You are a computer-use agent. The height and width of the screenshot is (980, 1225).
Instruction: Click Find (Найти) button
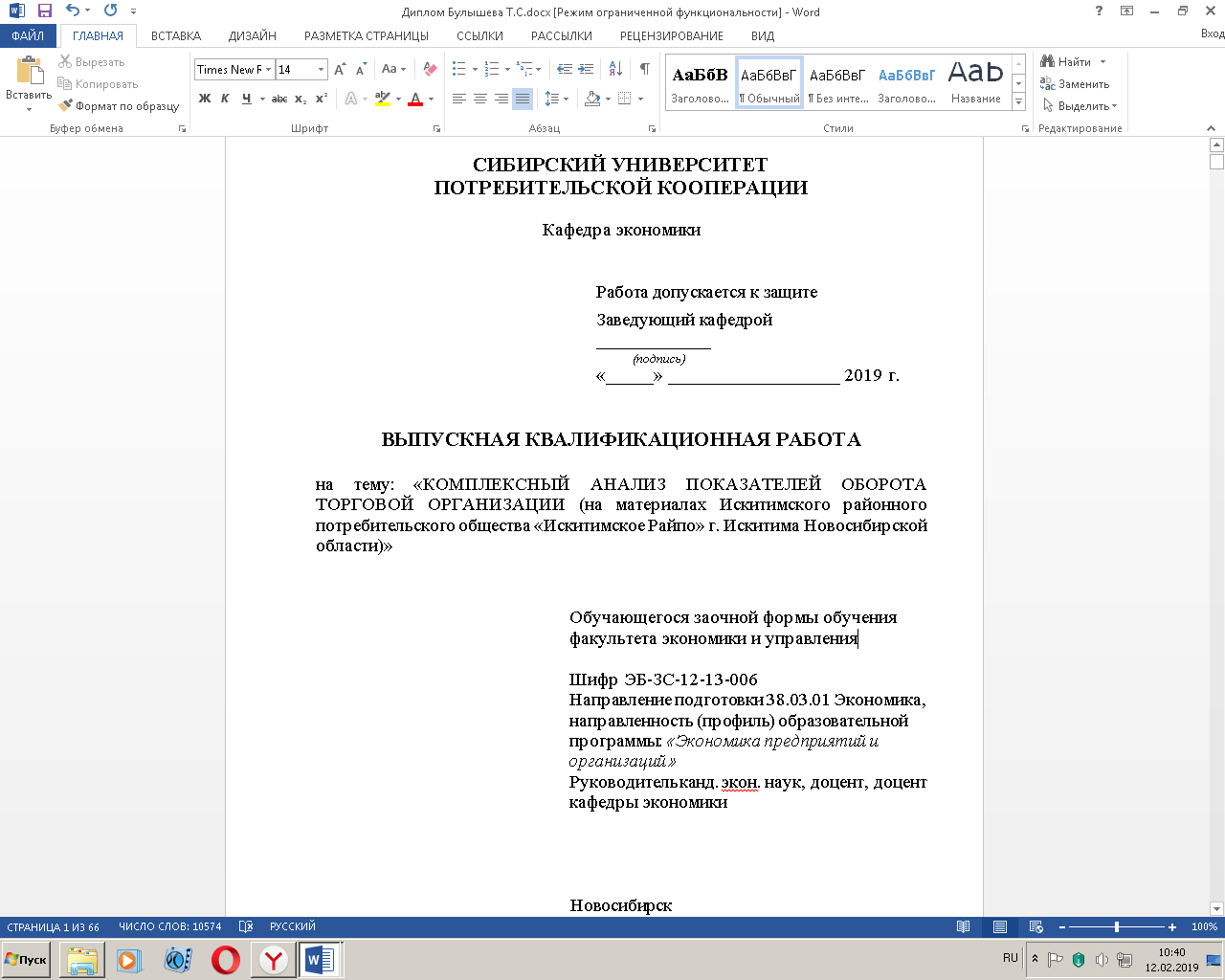pyautogui.click(x=1066, y=62)
